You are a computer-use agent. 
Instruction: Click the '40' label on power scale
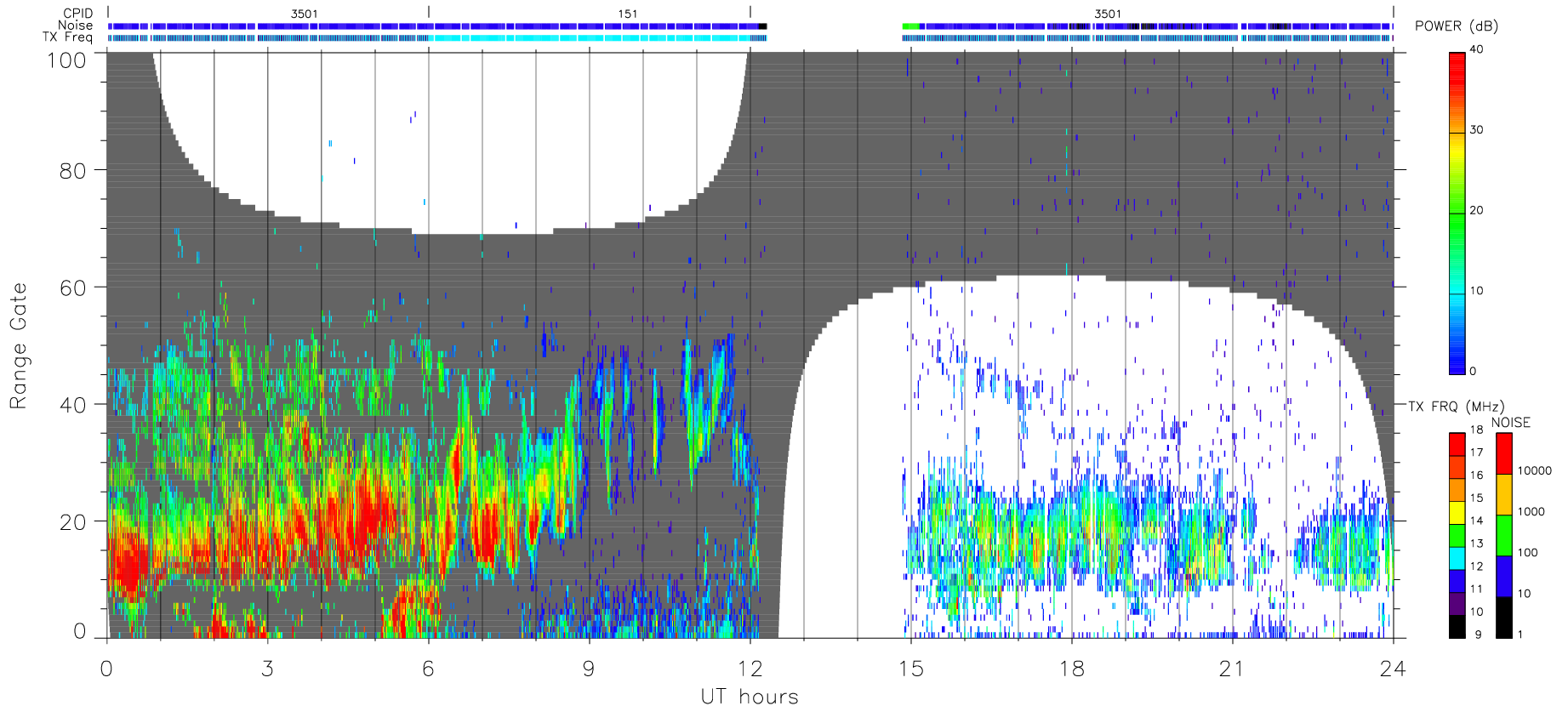(x=1476, y=49)
